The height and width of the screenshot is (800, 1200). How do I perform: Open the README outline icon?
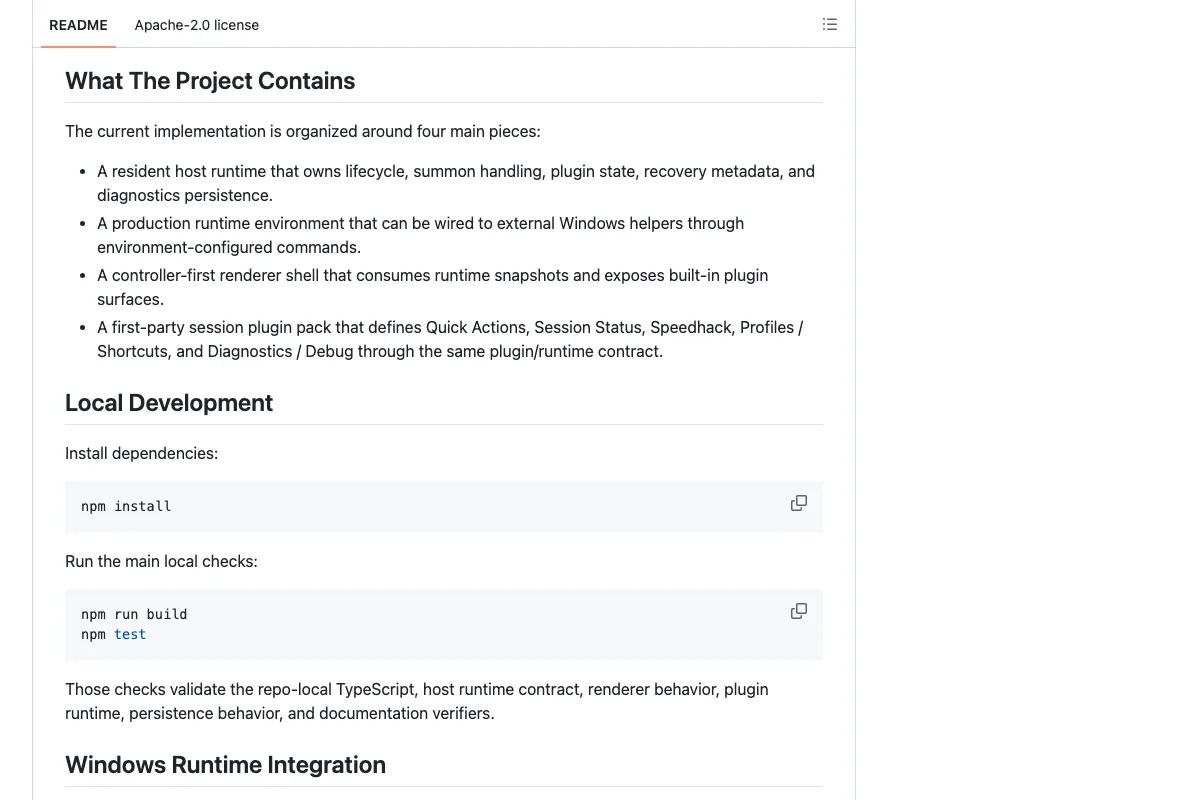829,25
